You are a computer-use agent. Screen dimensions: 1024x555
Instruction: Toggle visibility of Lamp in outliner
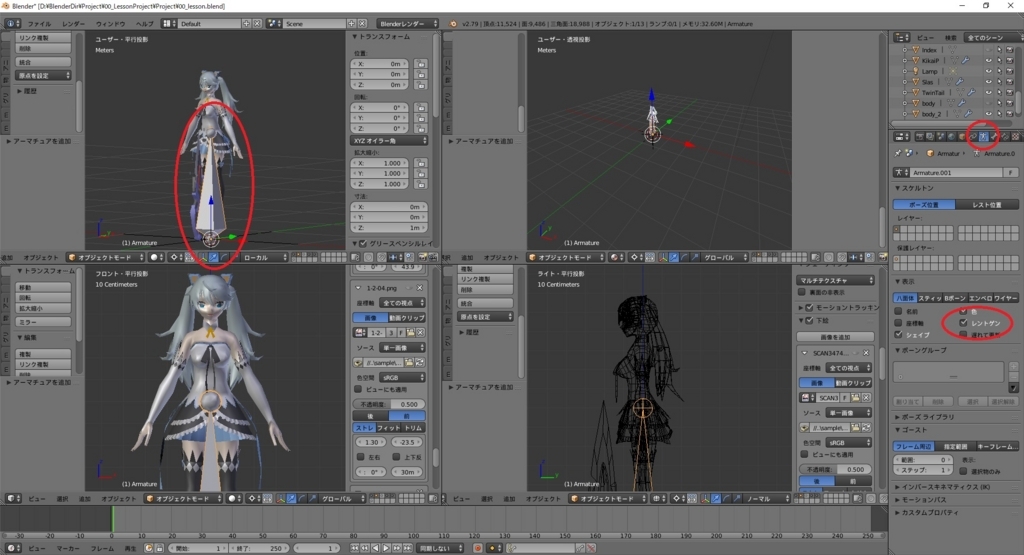tap(988, 71)
